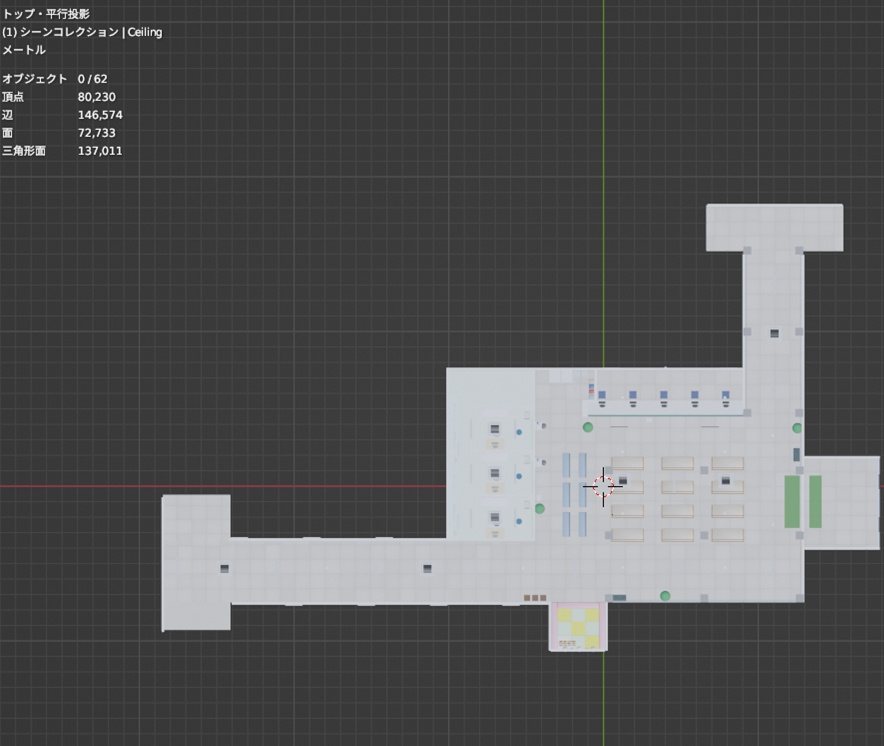
Task: Click the '辺' count 146,574
Action: [62, 115]
